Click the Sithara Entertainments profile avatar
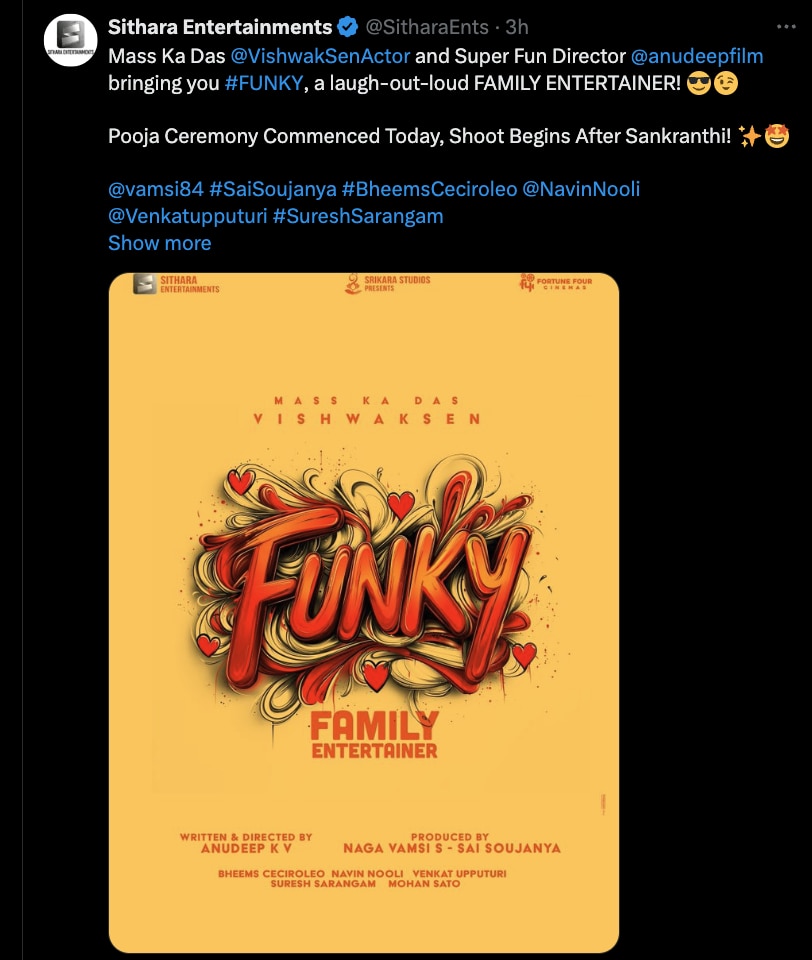The width and height of the screenshot is (812, 960). 70,42
